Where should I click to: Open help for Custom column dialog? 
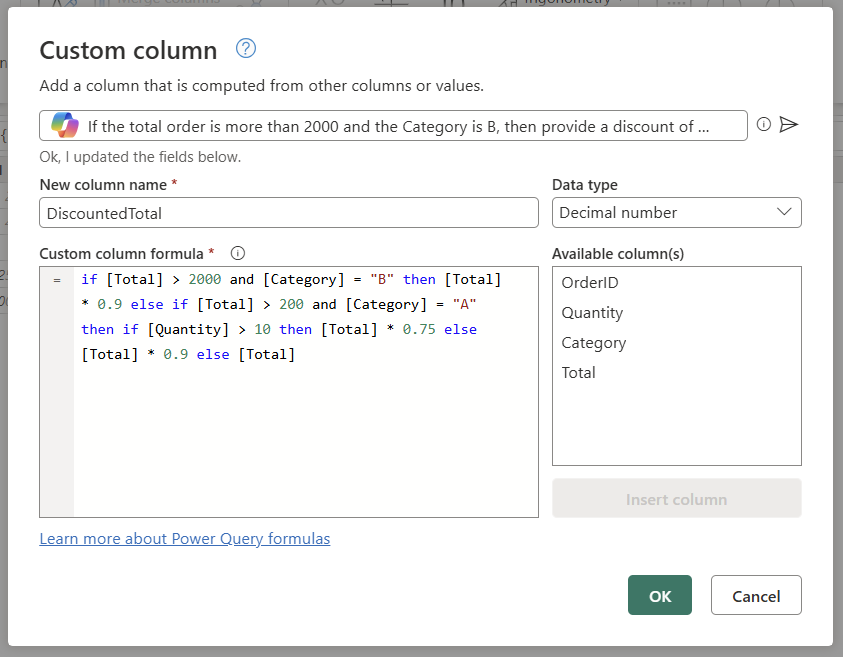[x=245, y=49]
